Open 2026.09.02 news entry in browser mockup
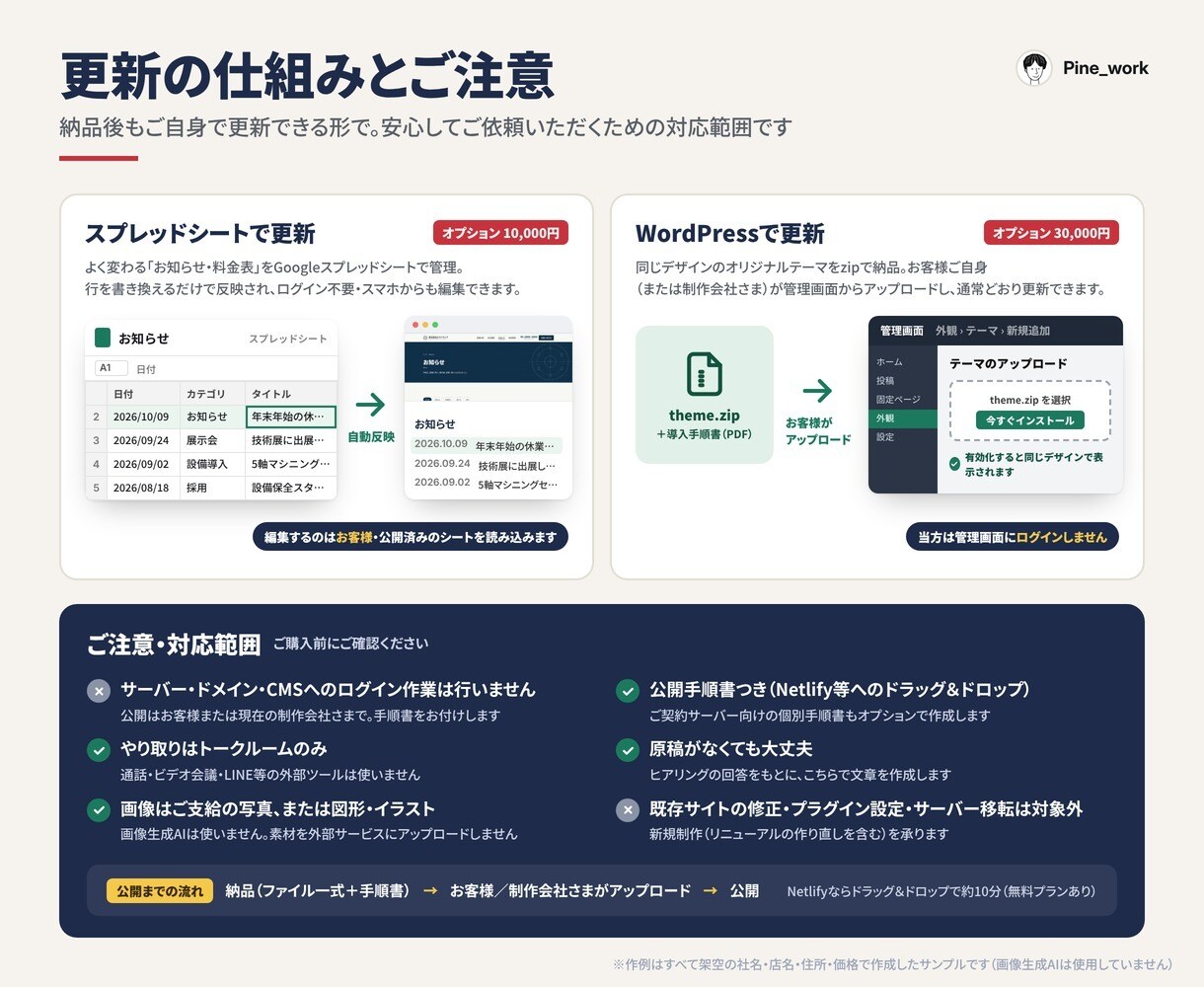Viewport: 1204px width, 987px height. tap(487, 484)
